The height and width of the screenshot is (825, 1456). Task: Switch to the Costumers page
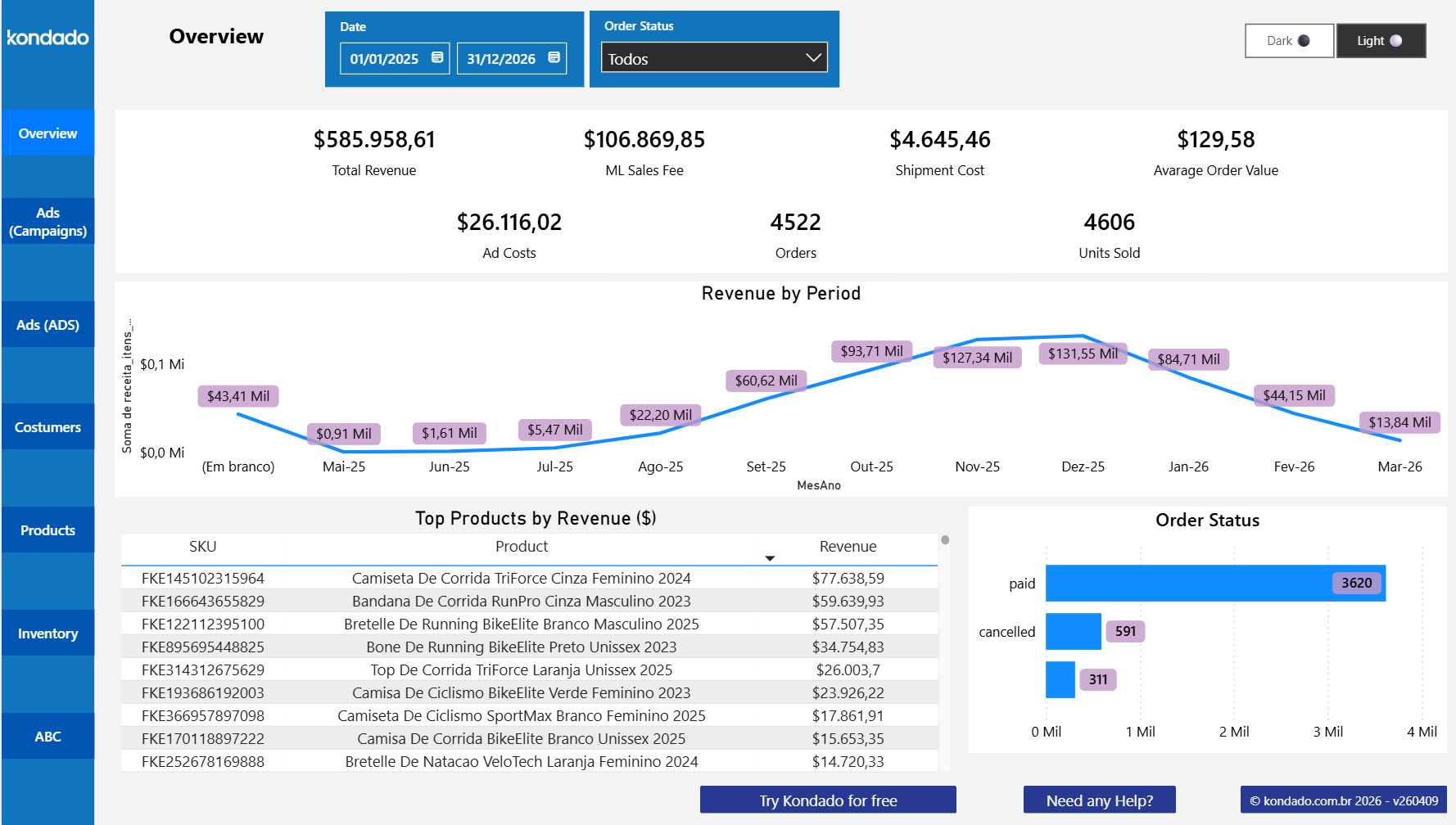tap(47, 426)
